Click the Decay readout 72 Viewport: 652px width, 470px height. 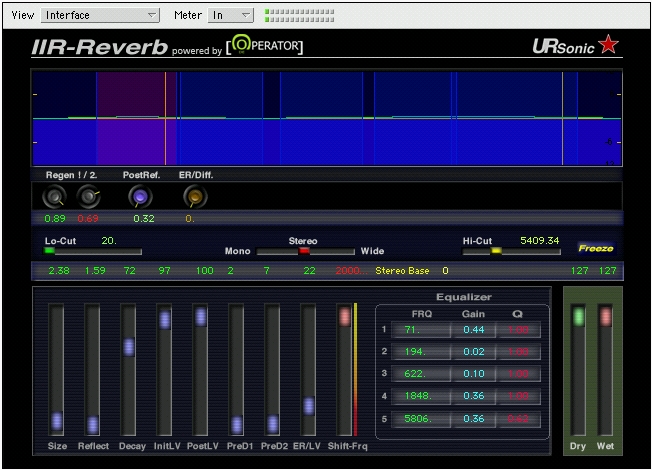(130, 271)
